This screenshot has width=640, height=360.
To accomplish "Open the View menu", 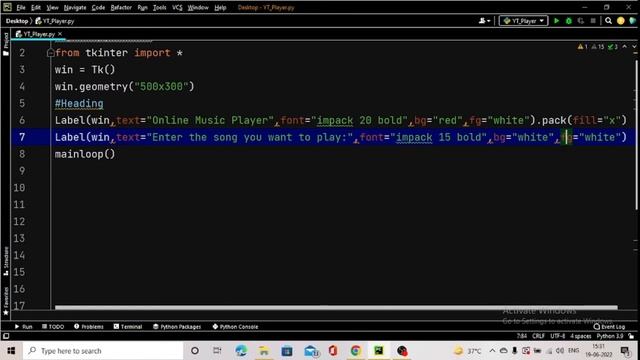I will [52, 7].
